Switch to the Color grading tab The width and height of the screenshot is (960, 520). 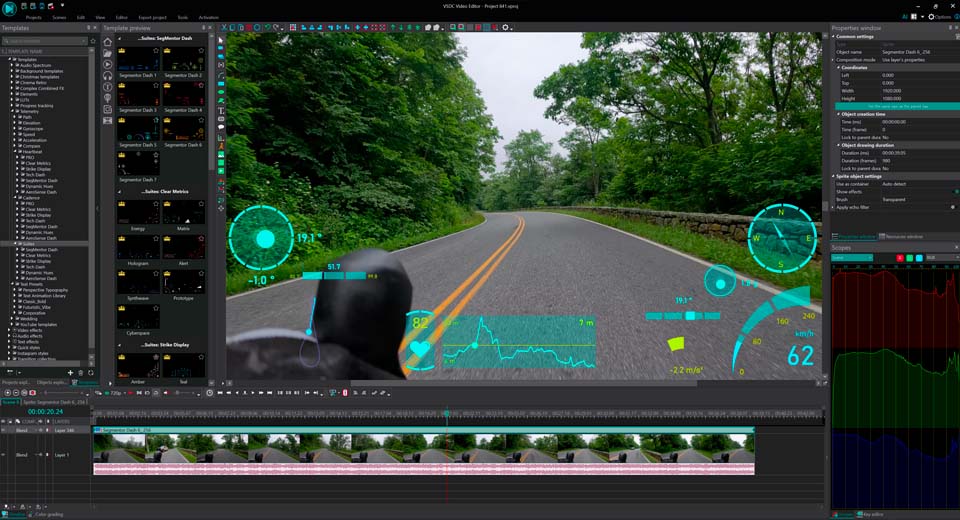click(48, 514)
